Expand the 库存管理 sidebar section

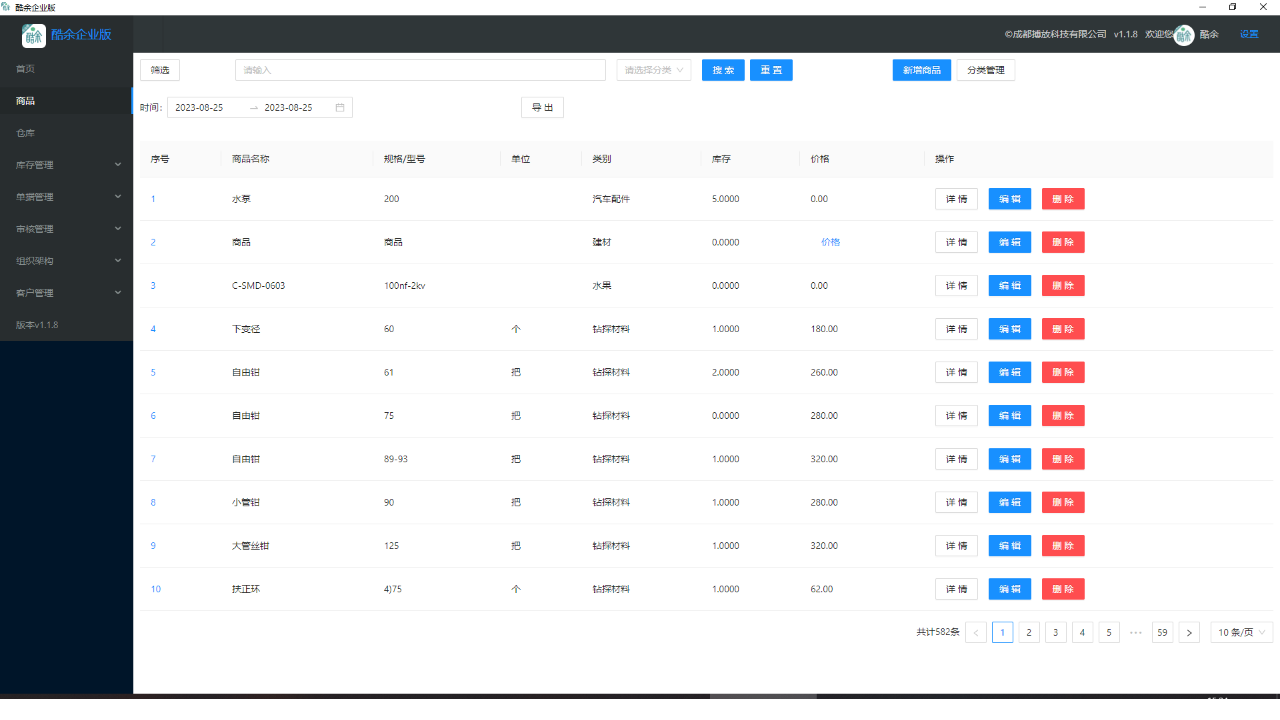(66, 164)
